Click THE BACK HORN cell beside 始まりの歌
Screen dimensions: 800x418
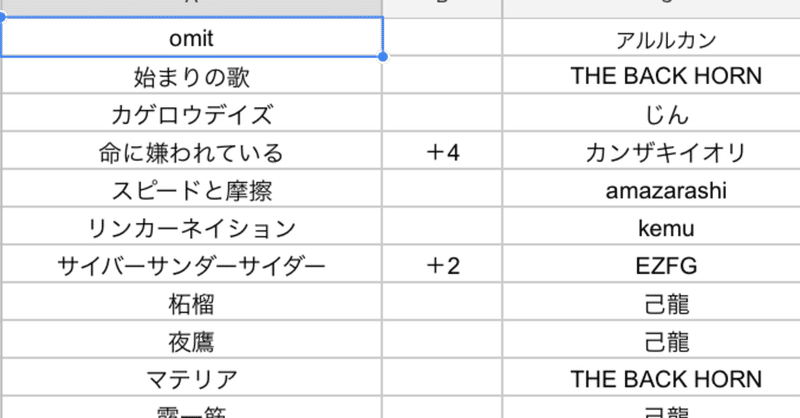click(664, 76)
